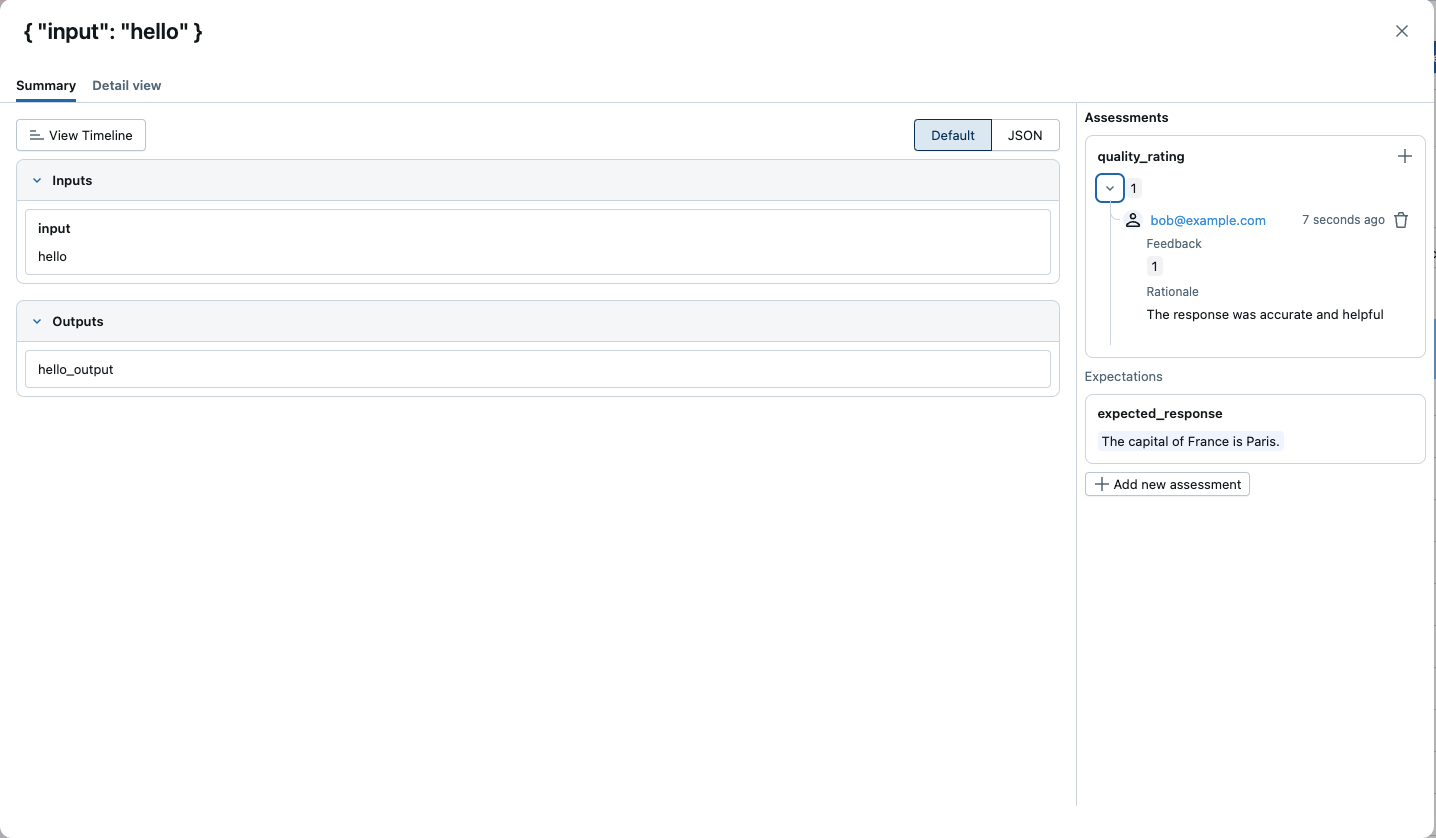Switch to the Detail view tab
Image resolution: width=1436 pixels, height=838 pixels.
pos(126,86)
